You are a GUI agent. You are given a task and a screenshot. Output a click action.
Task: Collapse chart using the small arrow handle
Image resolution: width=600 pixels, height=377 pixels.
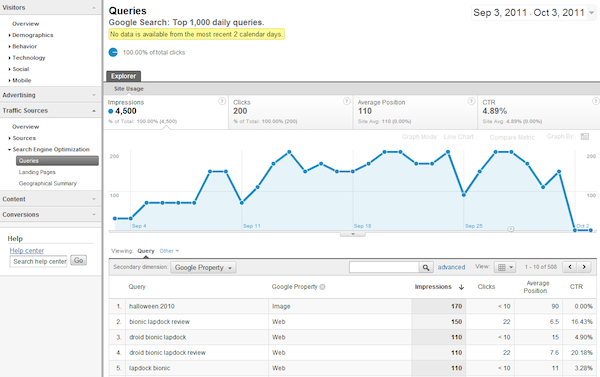tap(353, 234)
